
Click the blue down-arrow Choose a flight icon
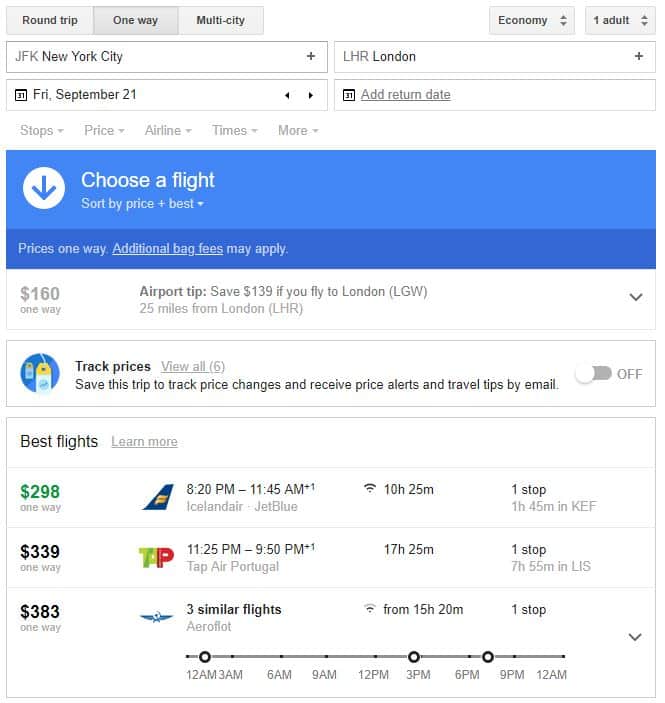coord(44,189)
